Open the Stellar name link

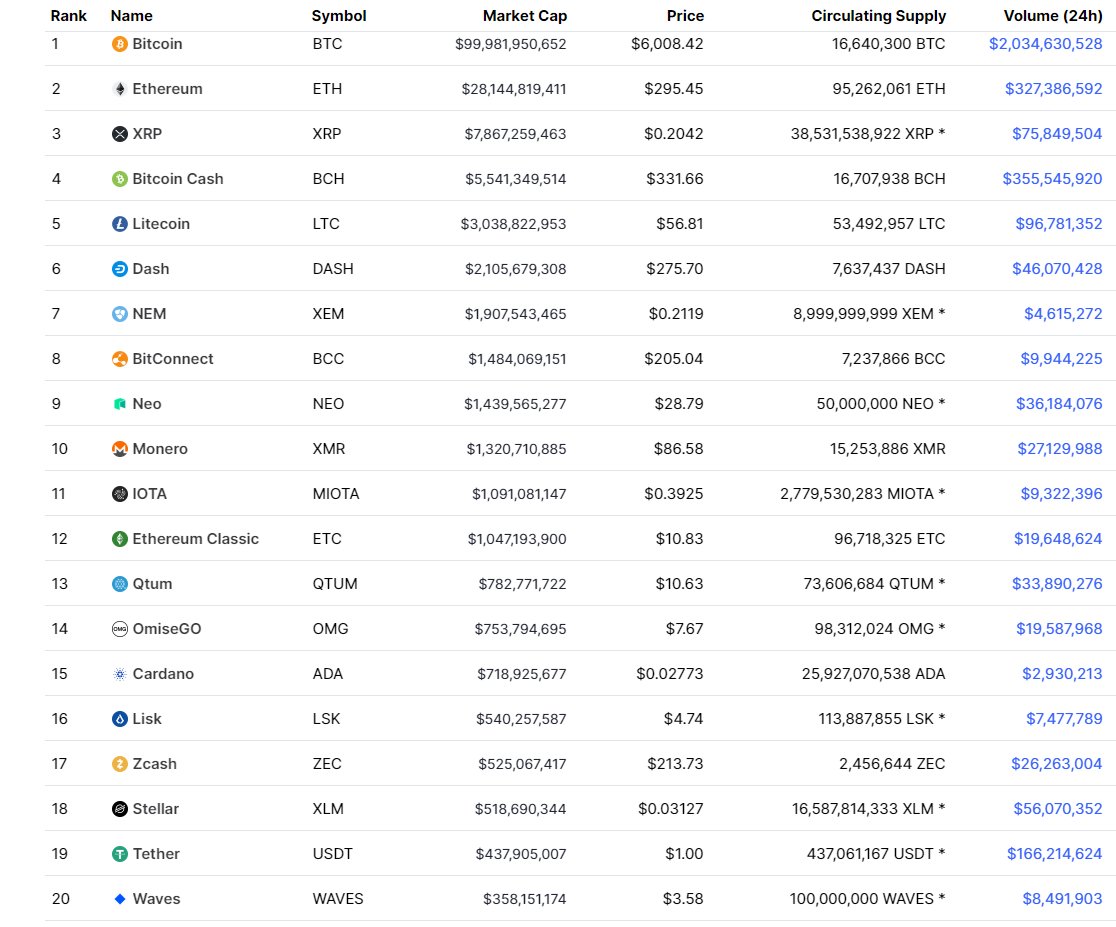pos(156,809)
